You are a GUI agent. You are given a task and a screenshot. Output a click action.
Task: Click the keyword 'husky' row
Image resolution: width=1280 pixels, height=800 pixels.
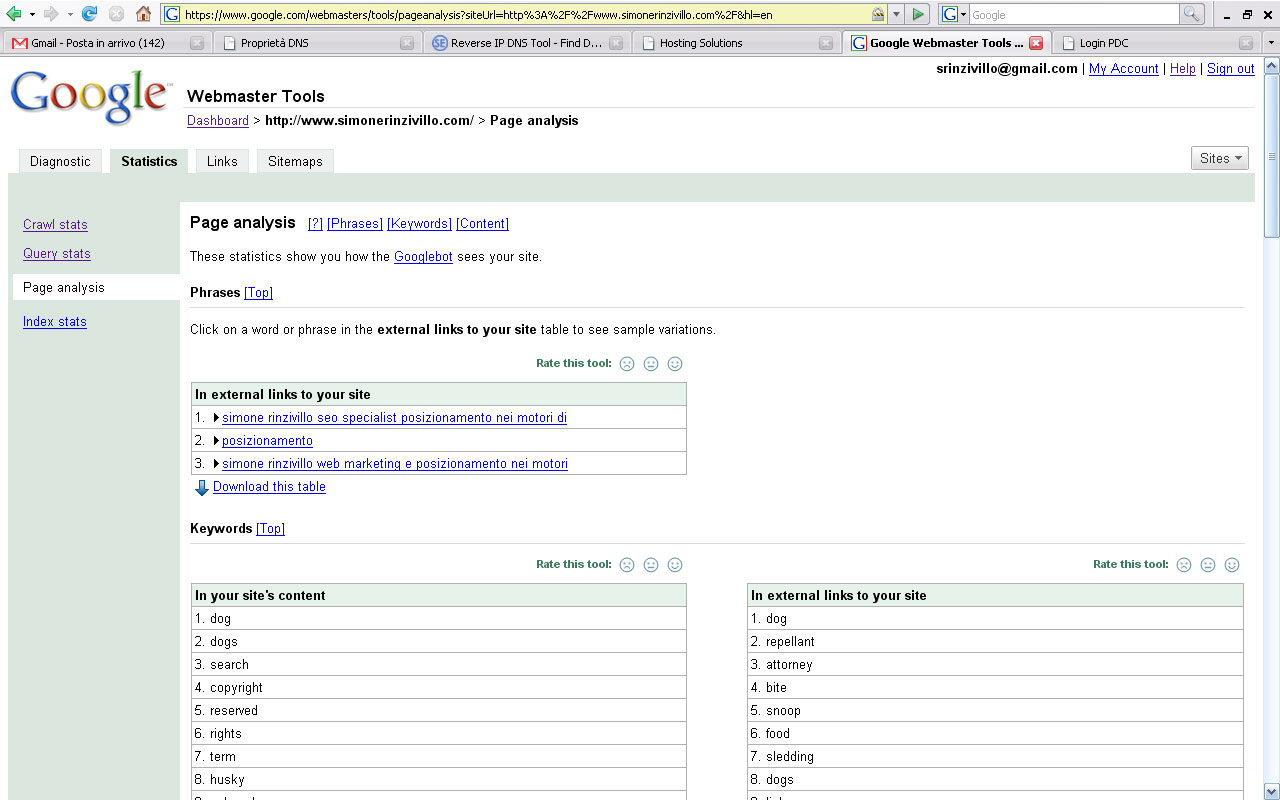439,780
